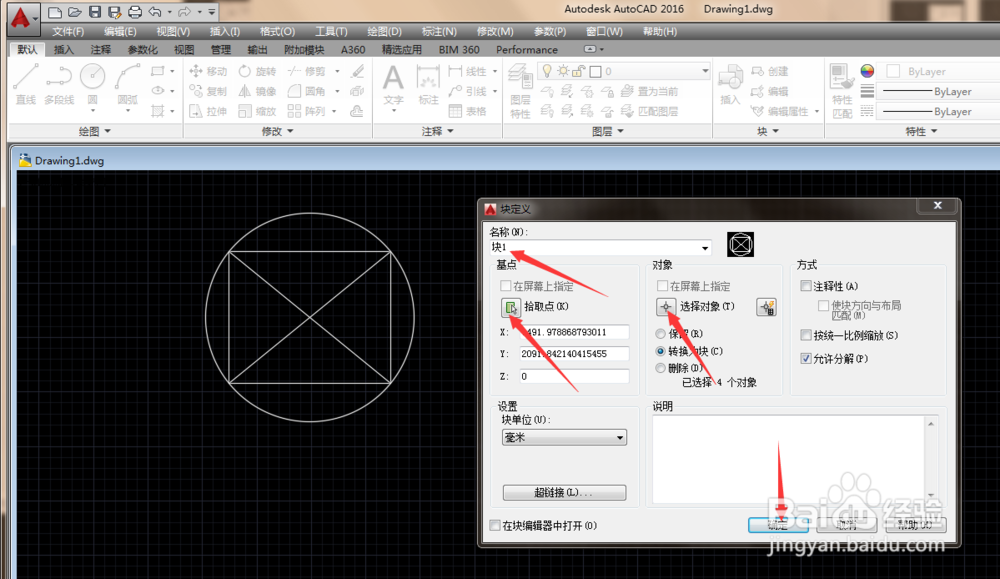Choose the Move (移动) modify tool
Viewport: 1000px width, 579px height.
pos(208,71)
